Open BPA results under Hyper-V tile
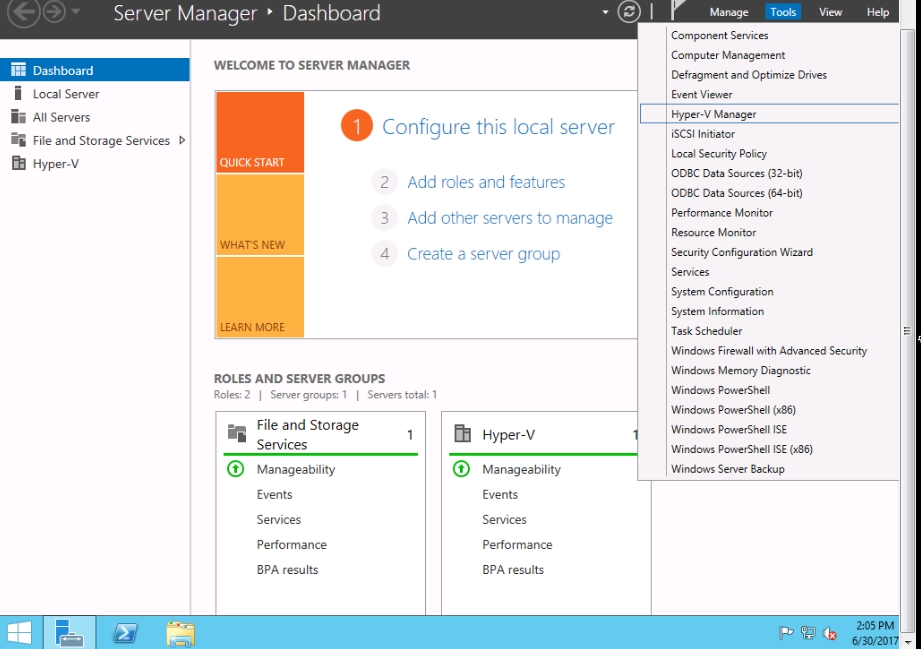Viewport: 921px width, 649px height. [x=513, y=569]
